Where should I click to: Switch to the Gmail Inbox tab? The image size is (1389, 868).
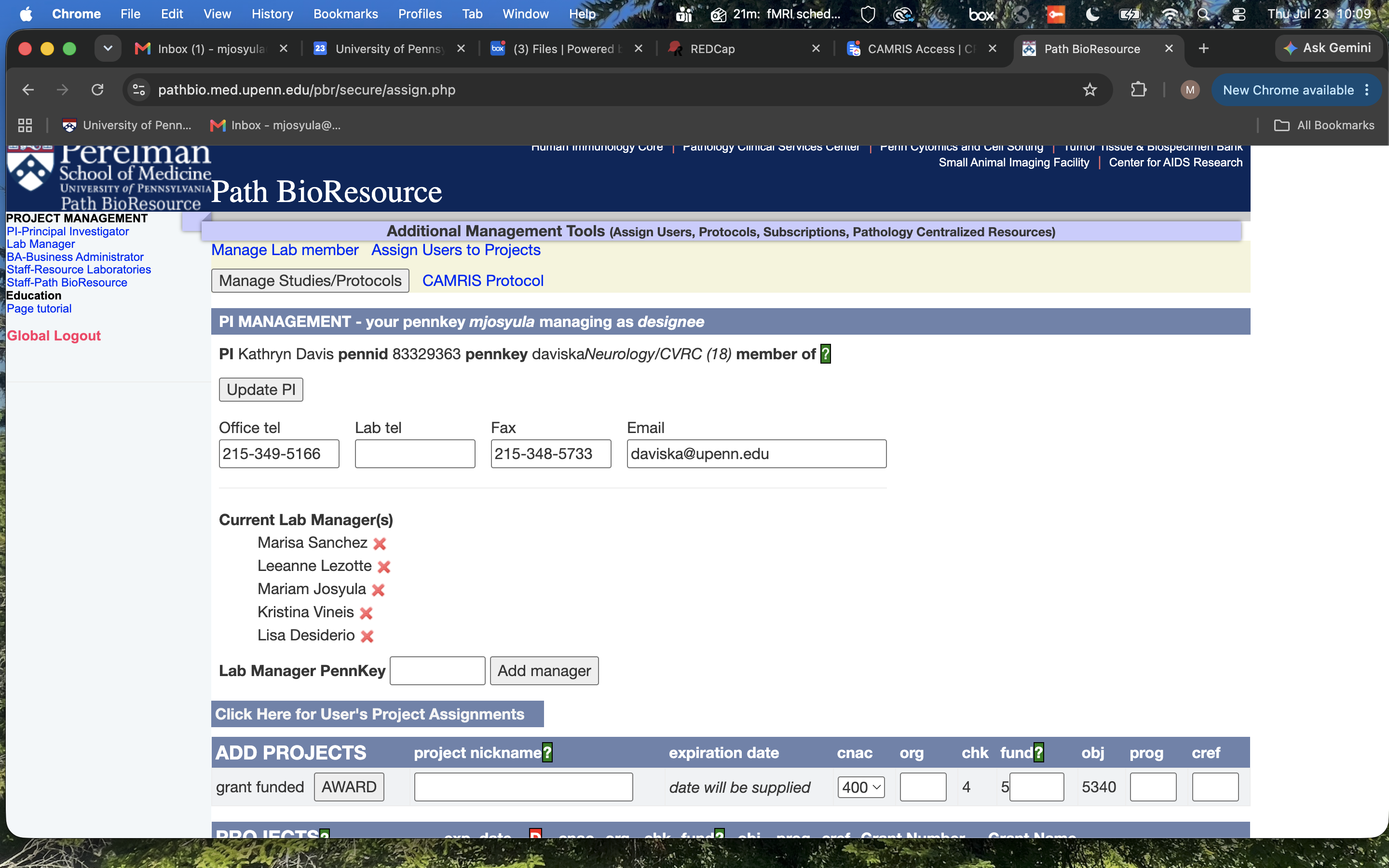point(211,49)
